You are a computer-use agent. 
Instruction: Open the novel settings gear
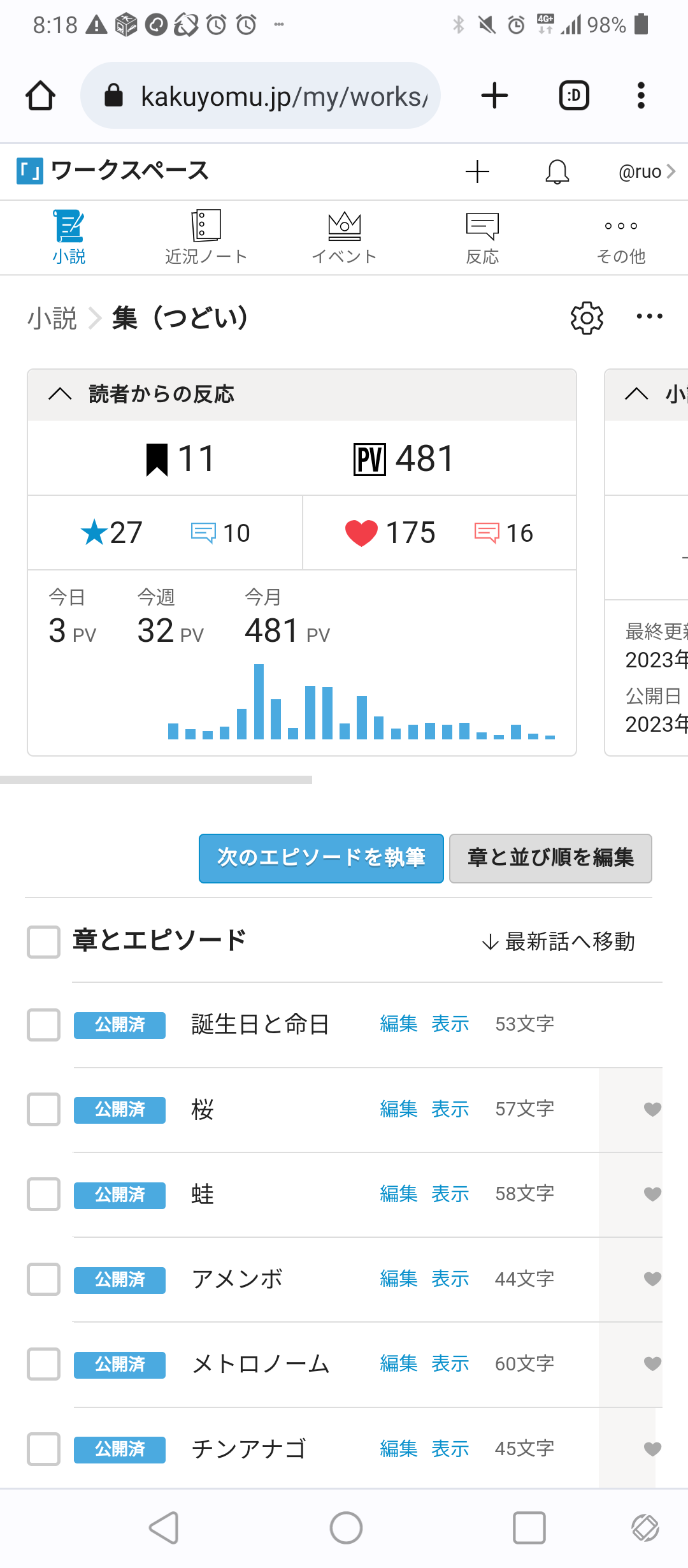pos(587,317)
